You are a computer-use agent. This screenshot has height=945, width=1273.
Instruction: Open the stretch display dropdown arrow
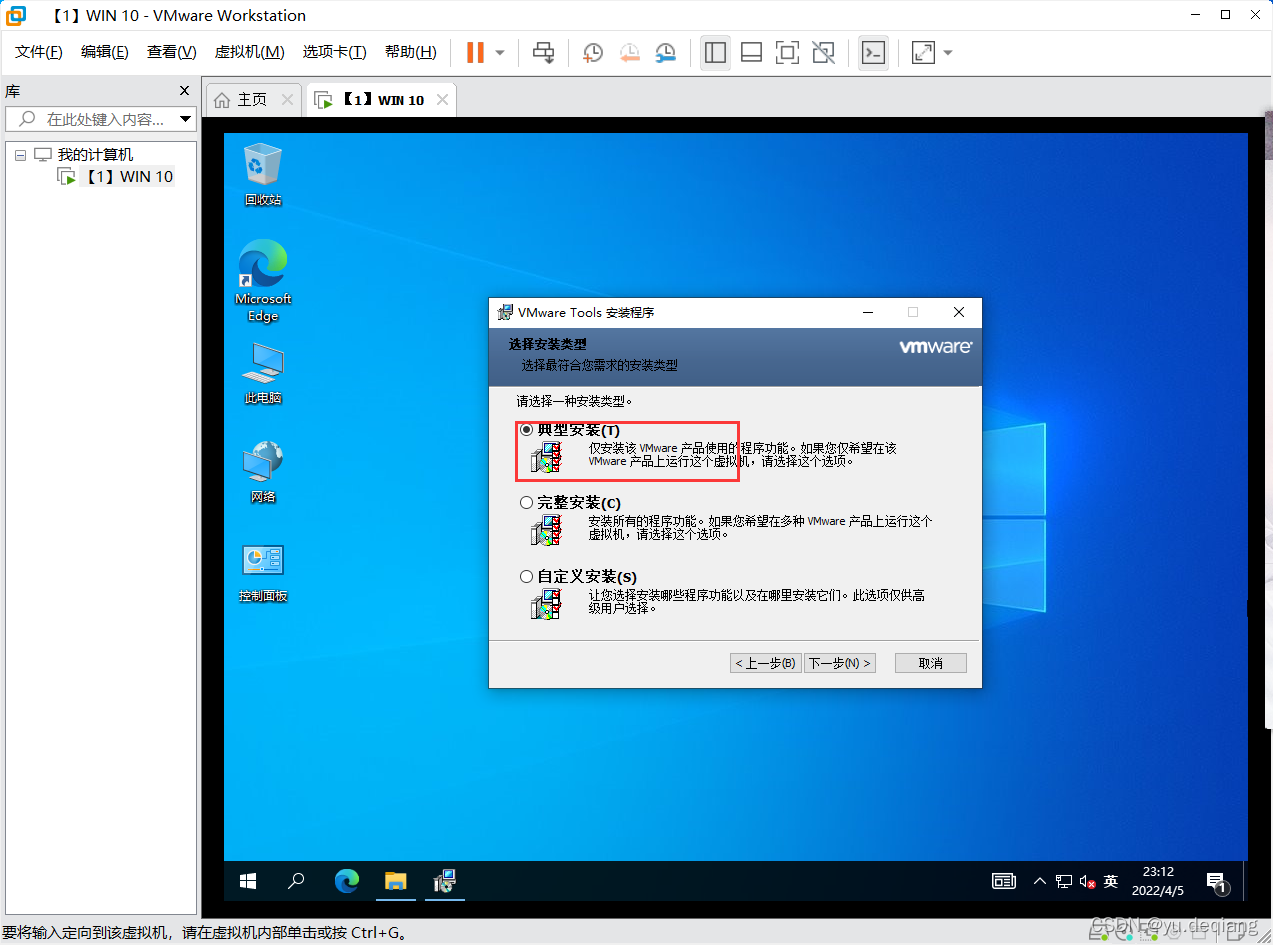[x=948, y=52]
